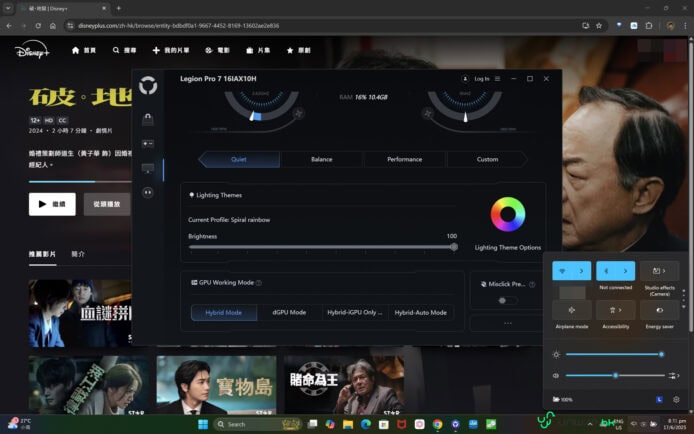Bookmark this page with the star icon

pyautogui.click(x=599, y=26)
